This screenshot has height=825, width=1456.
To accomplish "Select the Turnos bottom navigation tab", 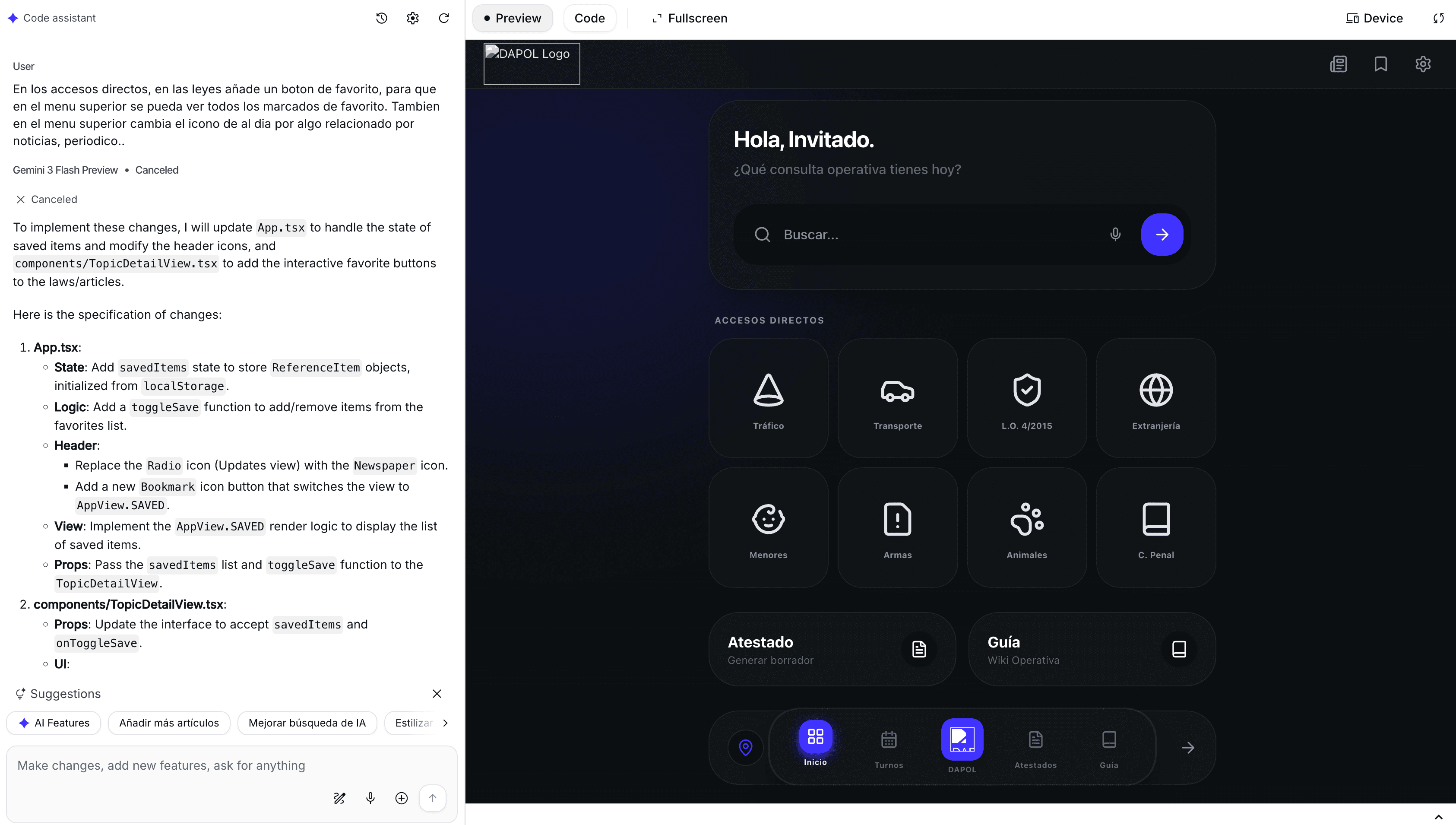I will [x=888, y=747].
